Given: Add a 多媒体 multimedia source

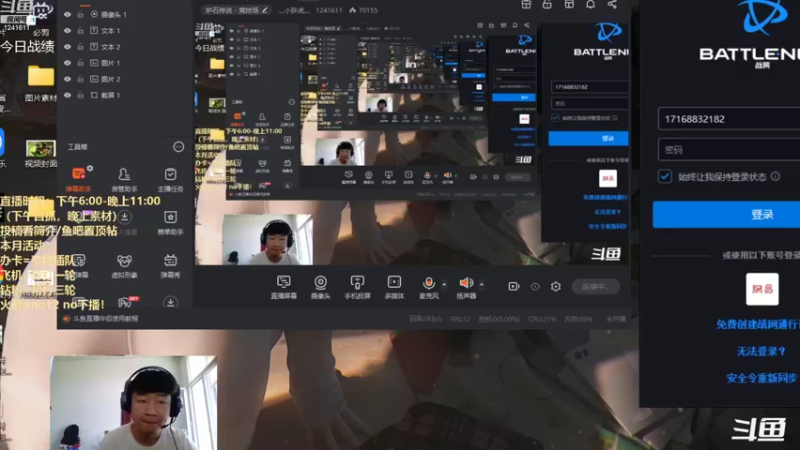Looking at the screenshot, I should click(x=394, y=287).
